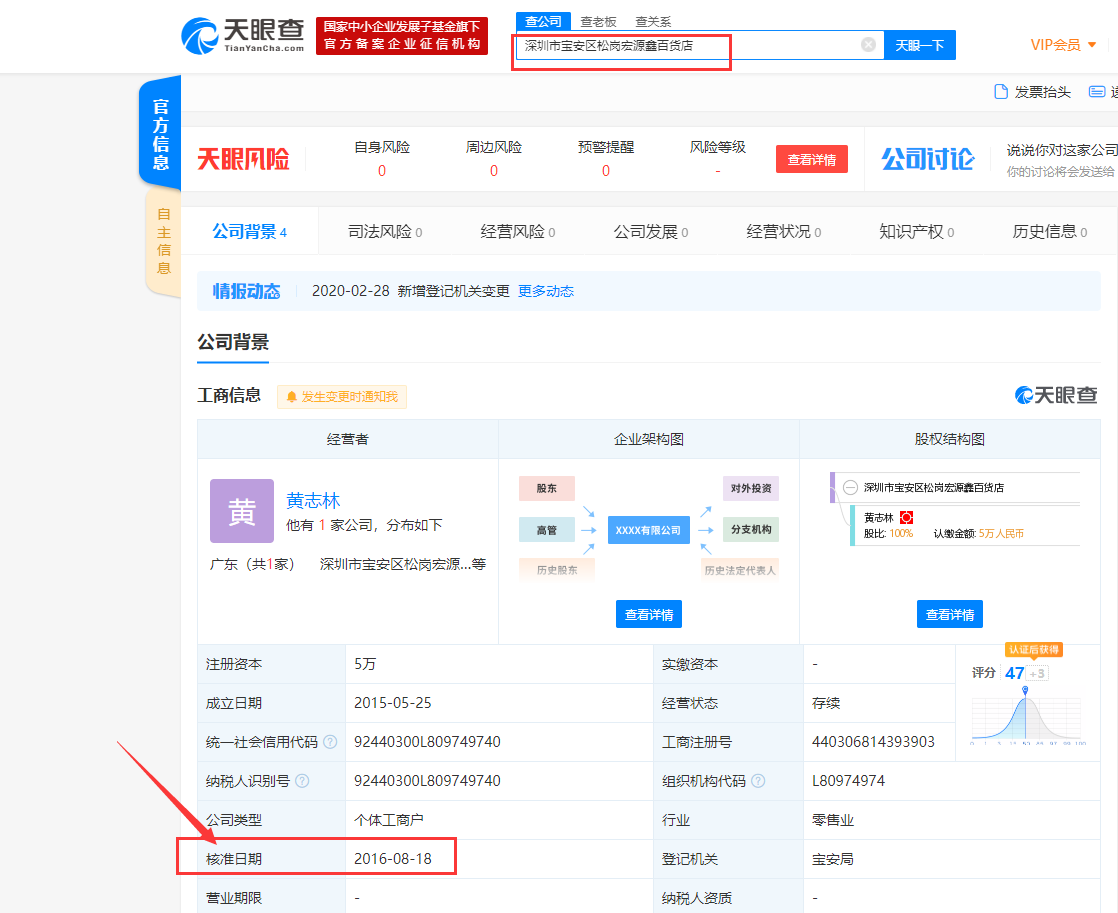This screenshot has height=913, width=1118.
Task: Switch to 知识产权 tab
Action: [x=917, y=232]
